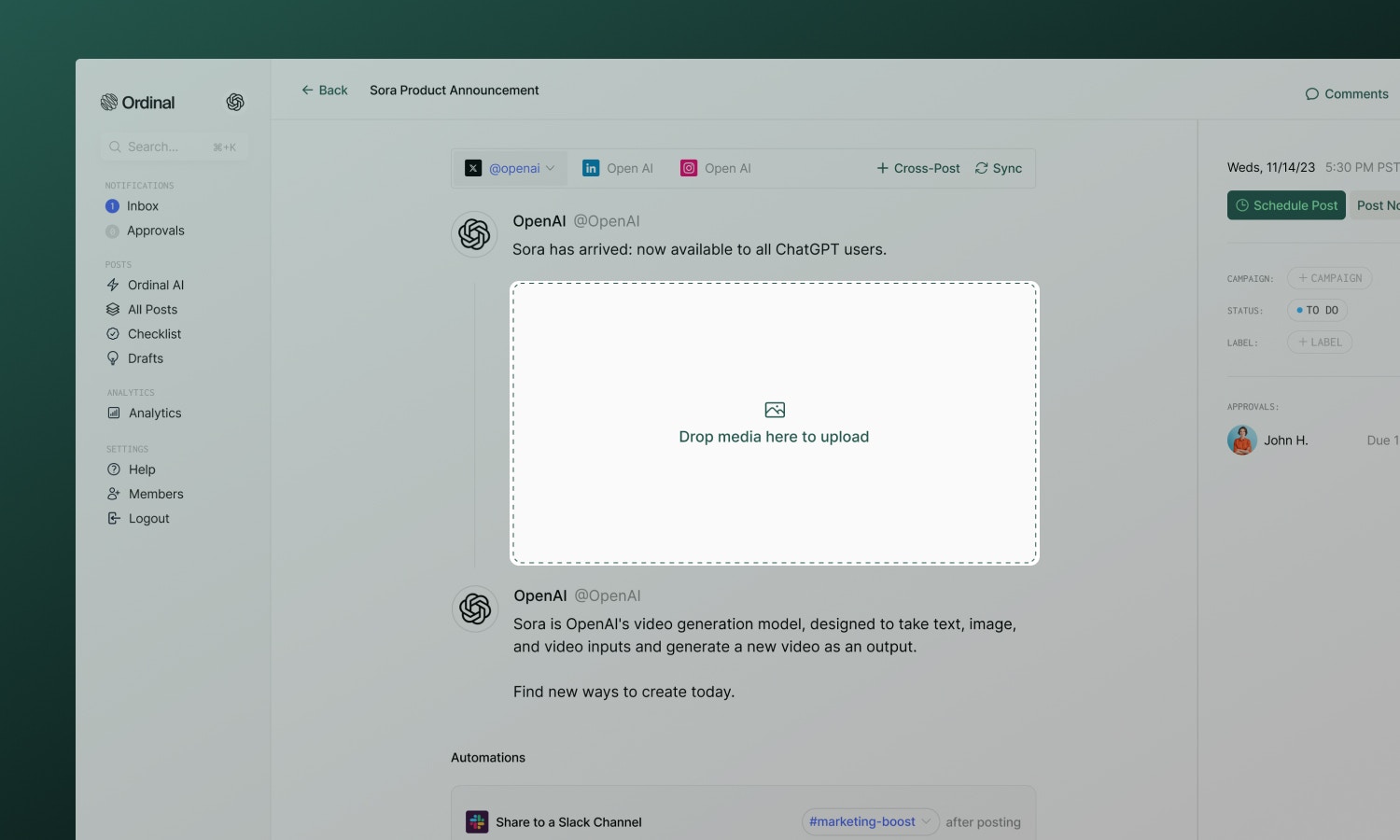The height and width of the screenshot is (840, 1400).
Task: Switch to the Instagram Open AI tab
Action: (716, 168)
